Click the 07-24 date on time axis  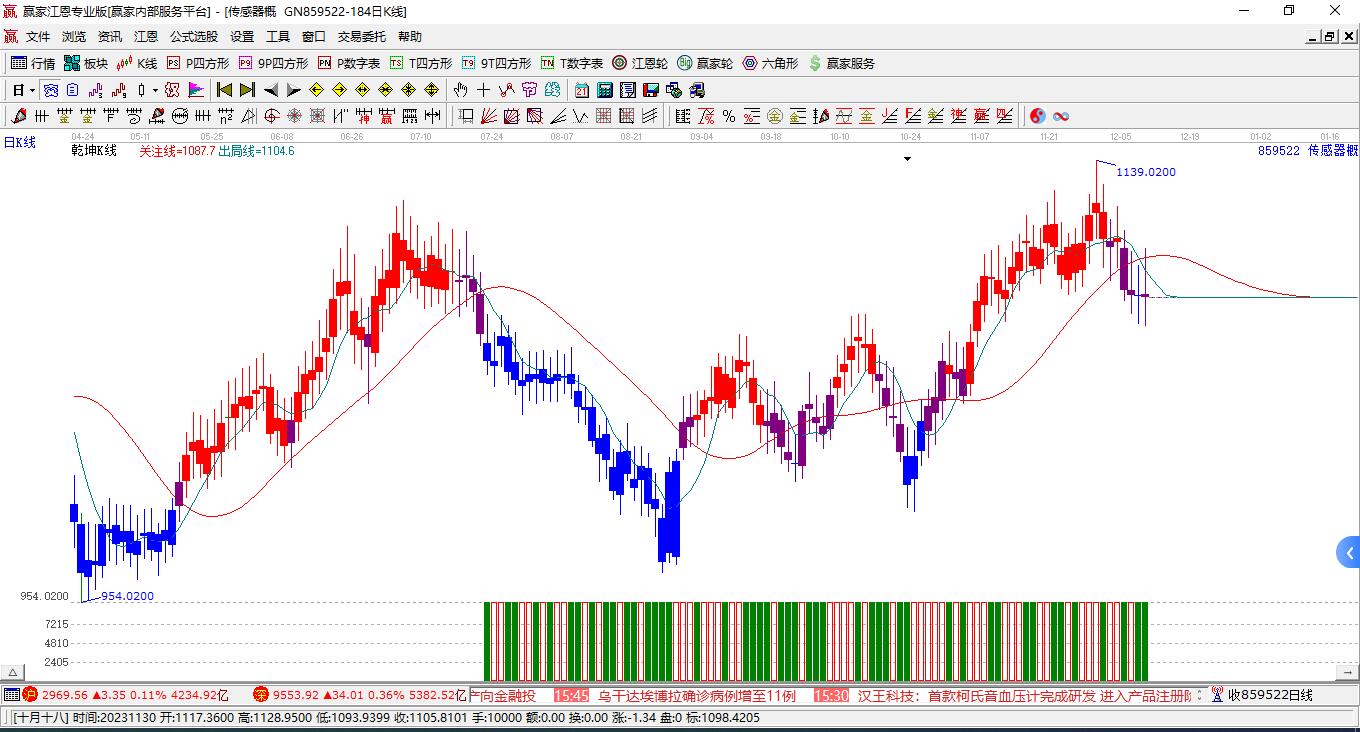(x=491, y=136)
